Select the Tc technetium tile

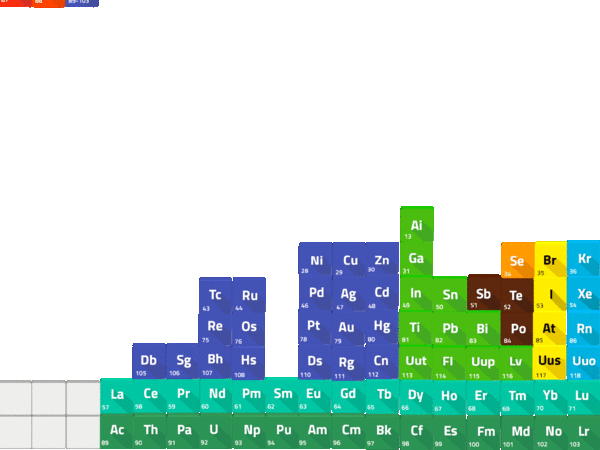(215, 295)
